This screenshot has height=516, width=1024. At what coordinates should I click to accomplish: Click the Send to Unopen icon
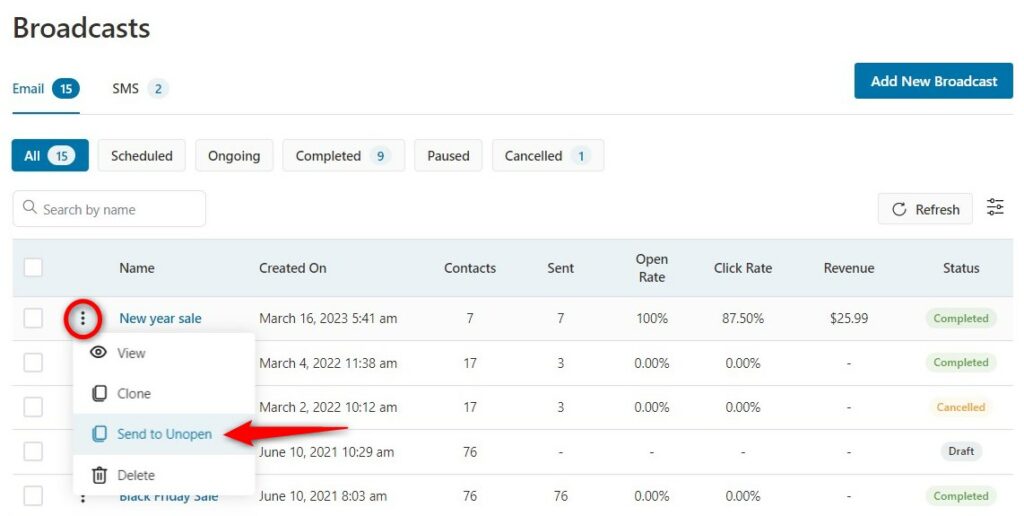tap(99, 434)
